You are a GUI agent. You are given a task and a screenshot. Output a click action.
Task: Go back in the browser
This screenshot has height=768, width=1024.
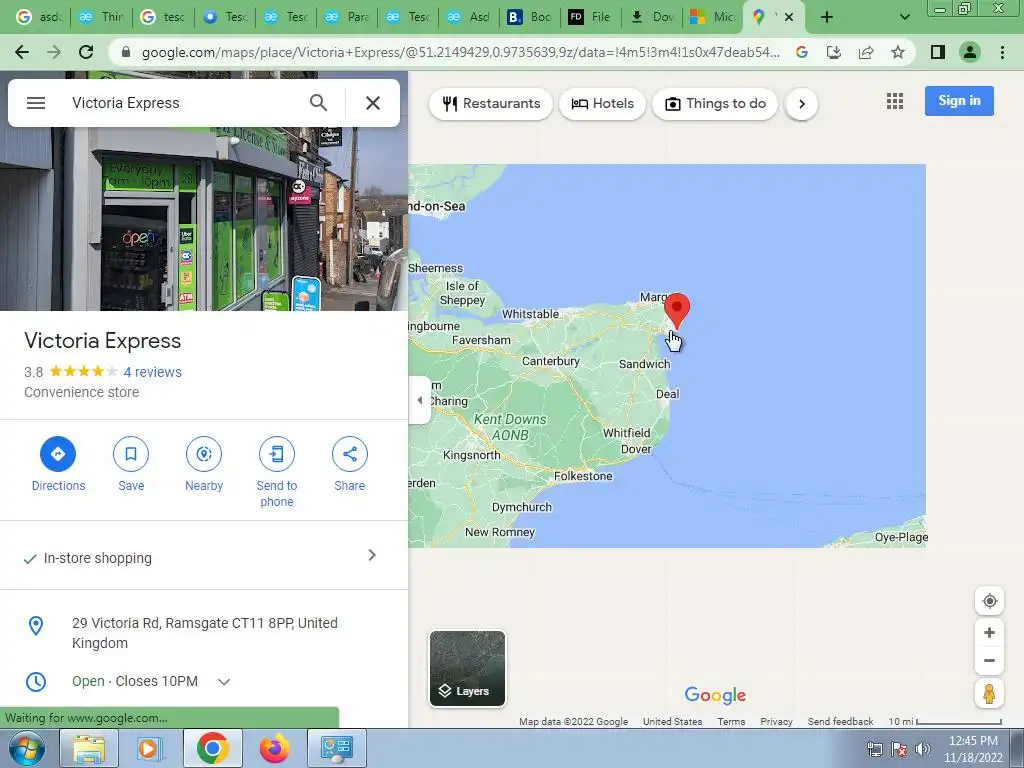(22, 52)
